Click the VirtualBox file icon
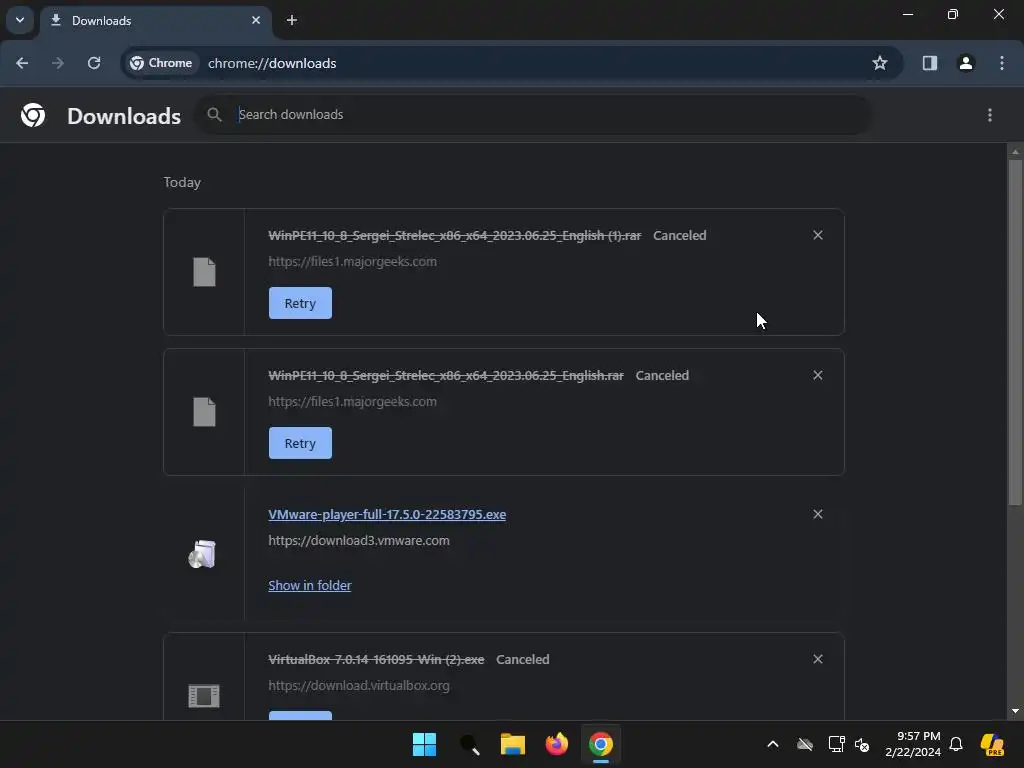This screenshot has width=1024, height=768. (x=204, y=696)
